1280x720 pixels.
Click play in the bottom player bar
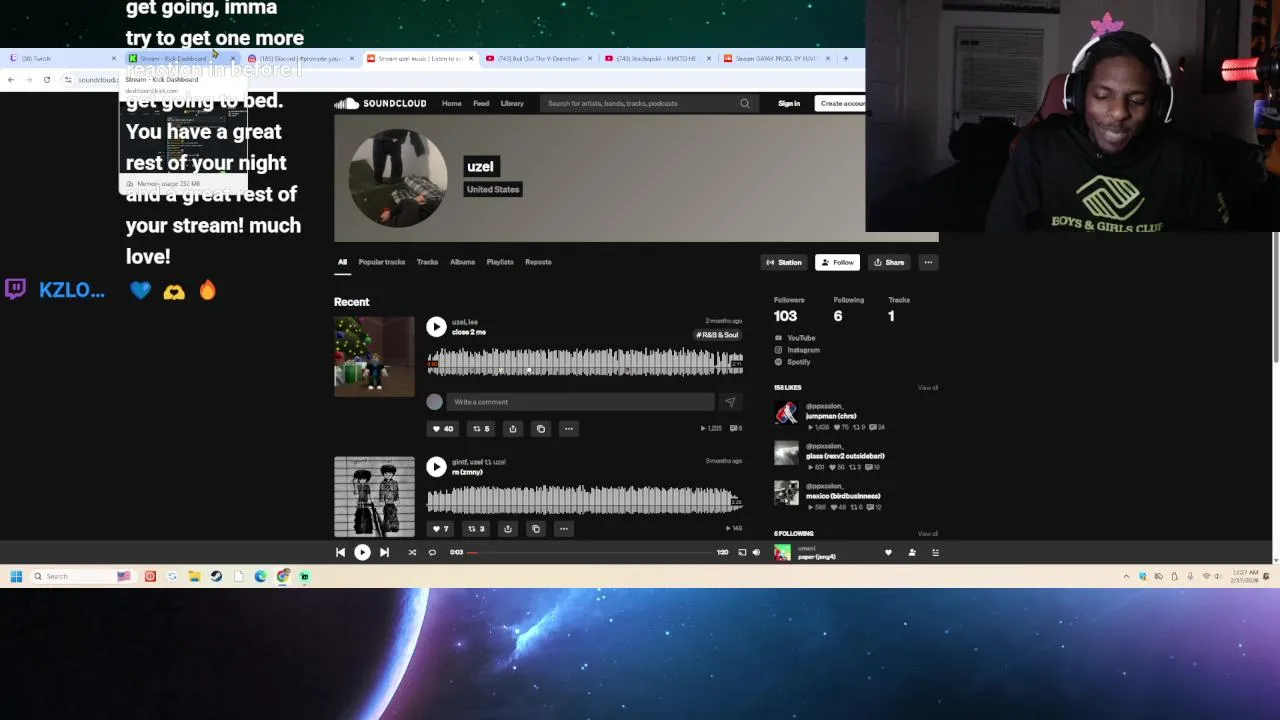coord(362,552)
